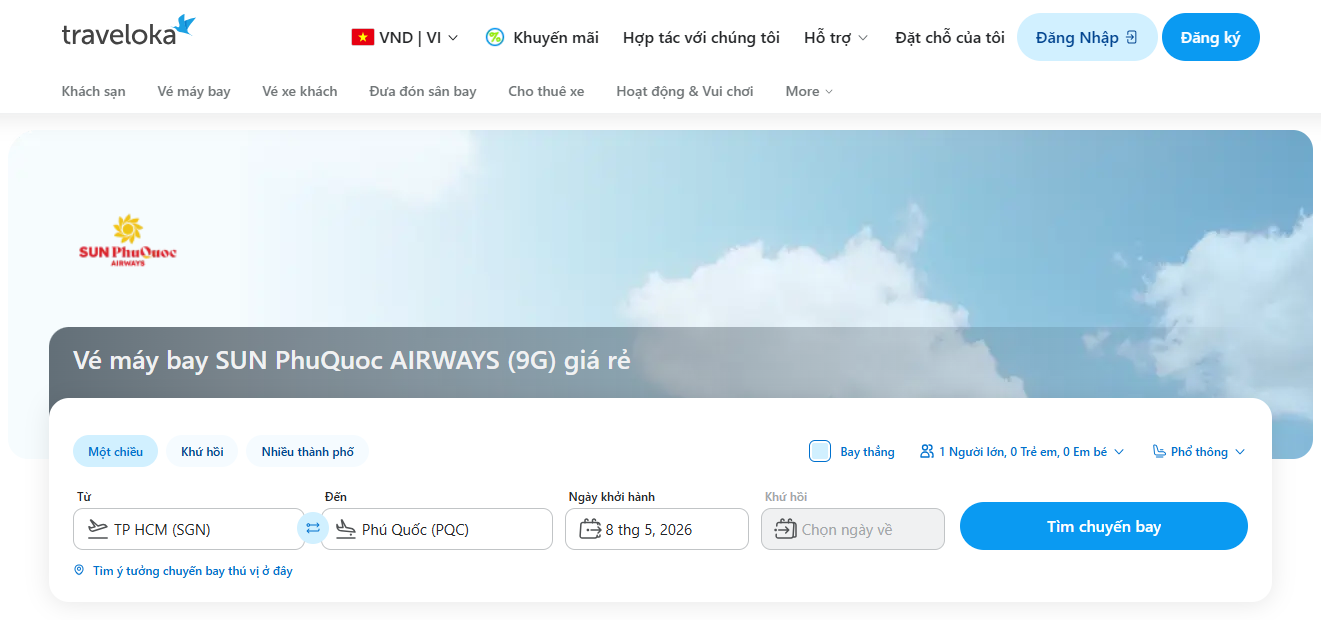This screenshot has width=1321, height=620.
Task: Open the Vé máy bay tab
Action: pyautogui.click(x=194, y=91)
